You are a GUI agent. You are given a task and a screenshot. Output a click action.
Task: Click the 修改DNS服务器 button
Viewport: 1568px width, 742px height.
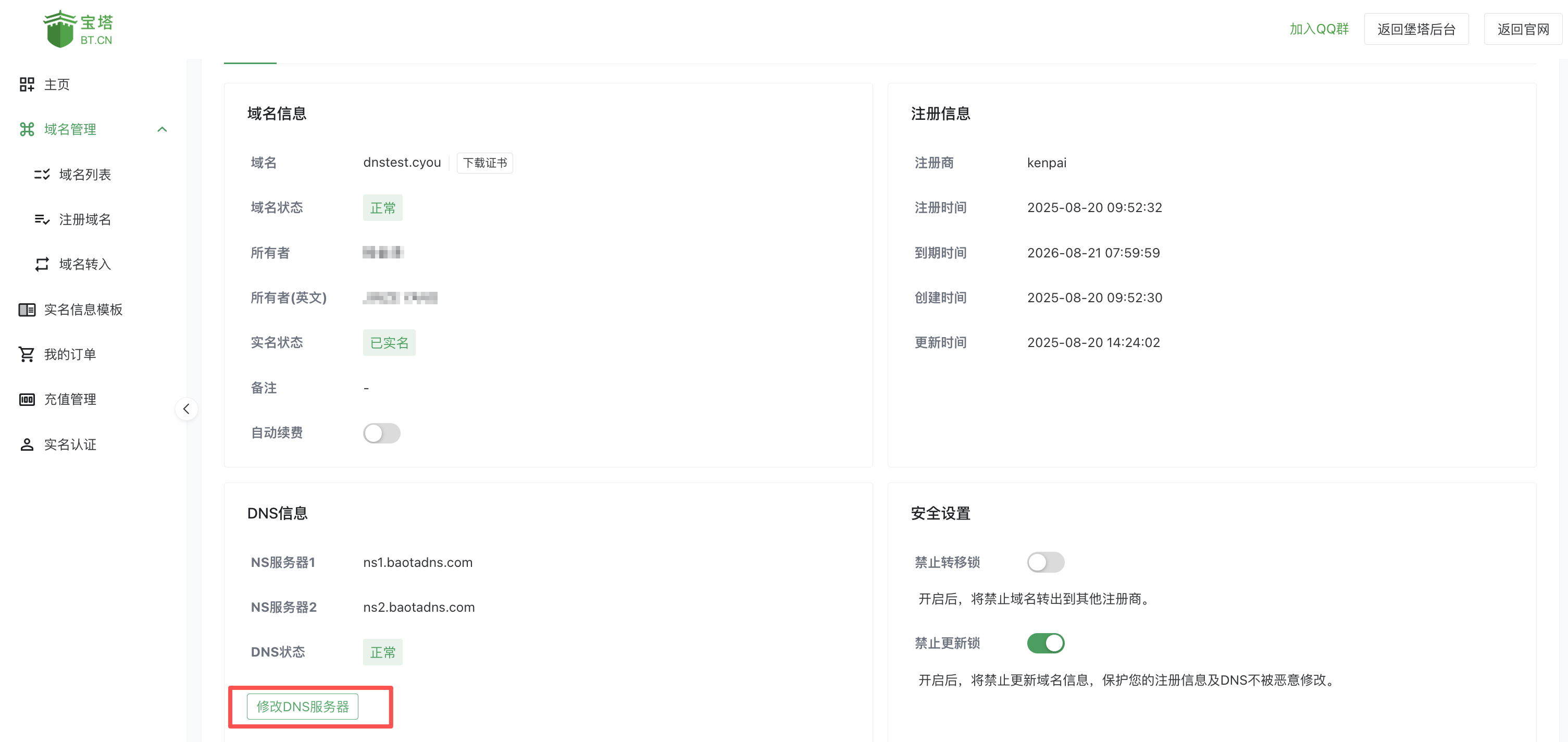click(x=302, y=707)
